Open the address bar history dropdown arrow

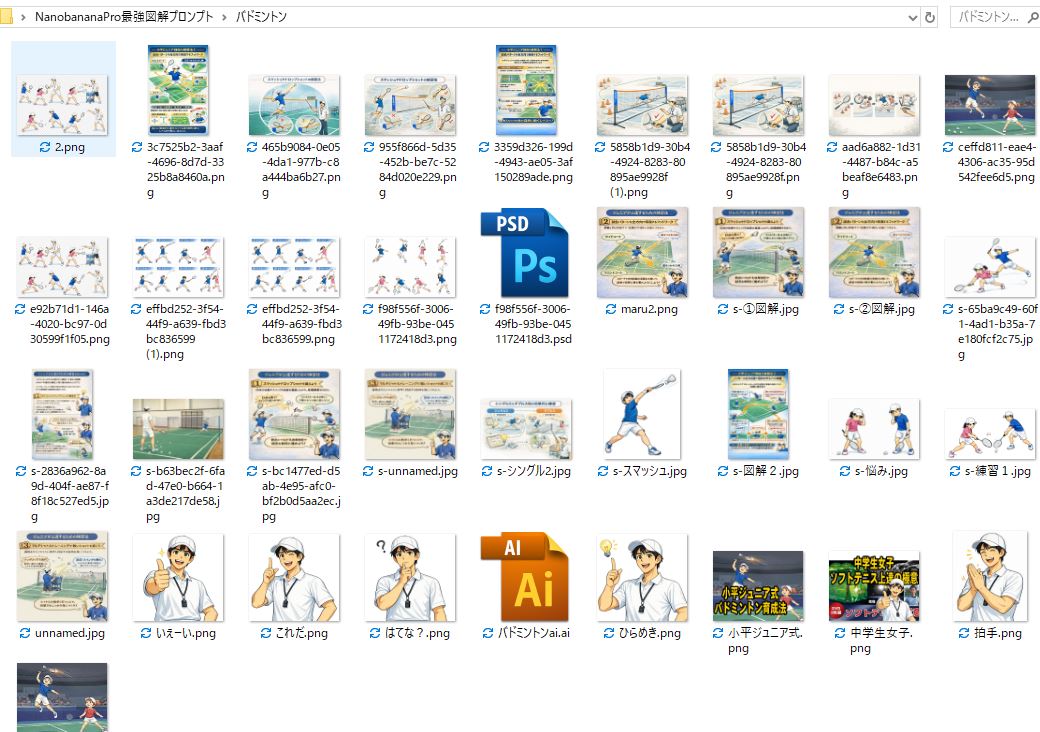[x=911, y=18]
